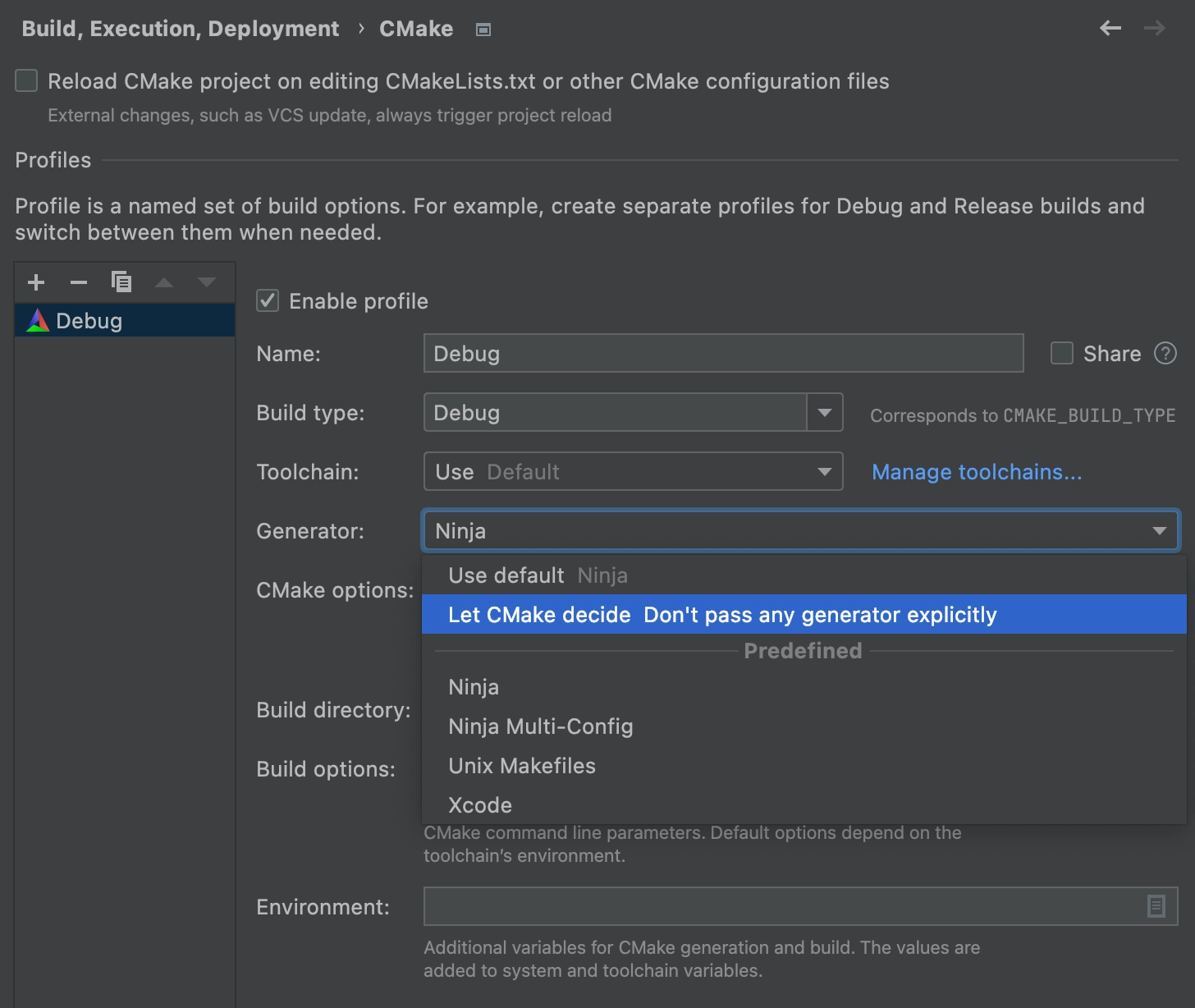
Task: Click the Profiles section heading
Action: pos(53,160)
